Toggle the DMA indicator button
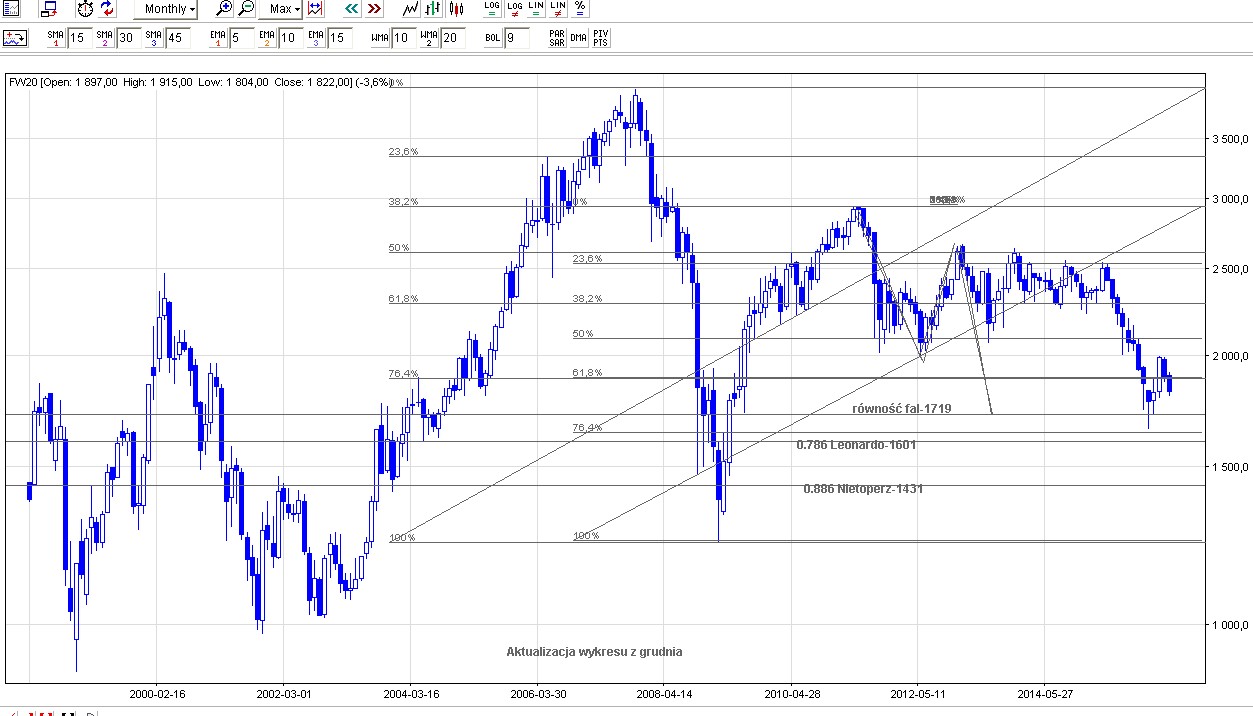Screen dimensions: 1253x716 (x=579, y=38)
